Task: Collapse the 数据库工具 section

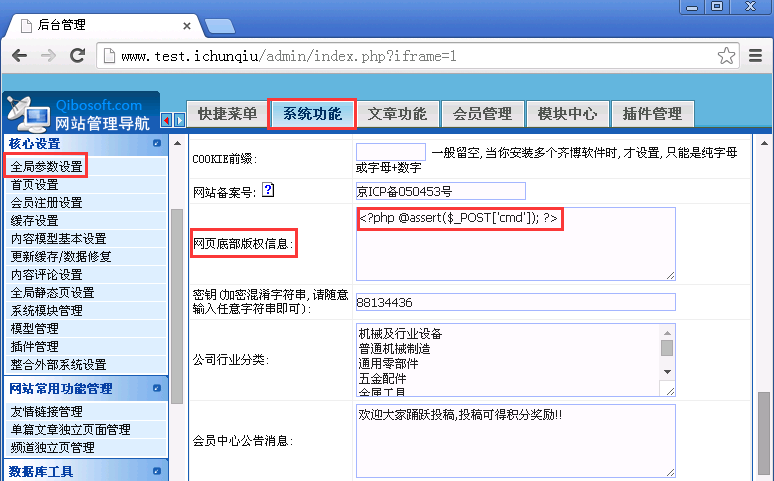Action: [157, 471]
